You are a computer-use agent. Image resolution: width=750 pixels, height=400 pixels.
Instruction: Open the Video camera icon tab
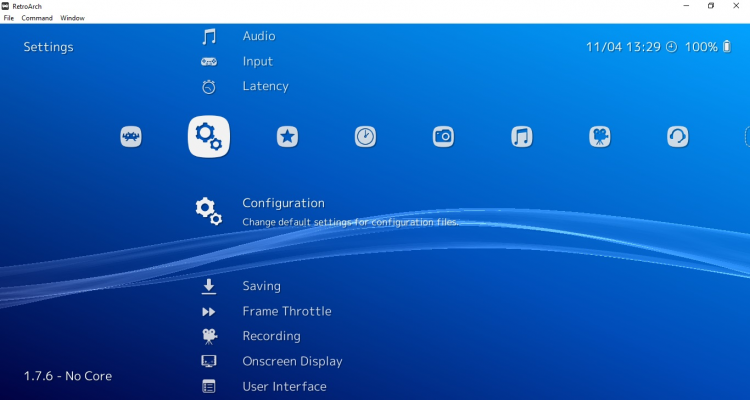tap(600, 137)
